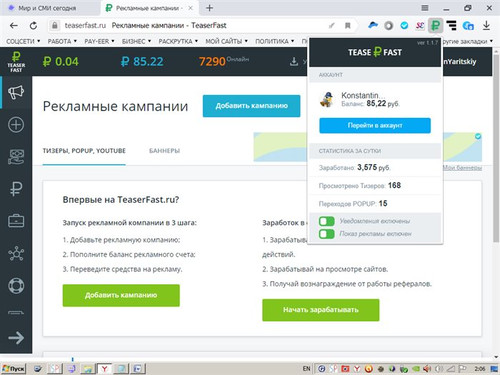
Task: Open a new tab with plus button
Action: (x=209, y=8)
